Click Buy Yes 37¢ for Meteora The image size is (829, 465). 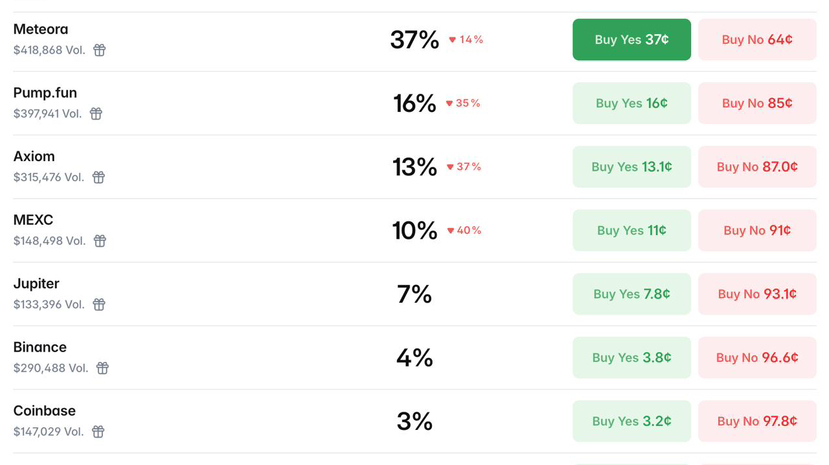(x=631, y=40)
